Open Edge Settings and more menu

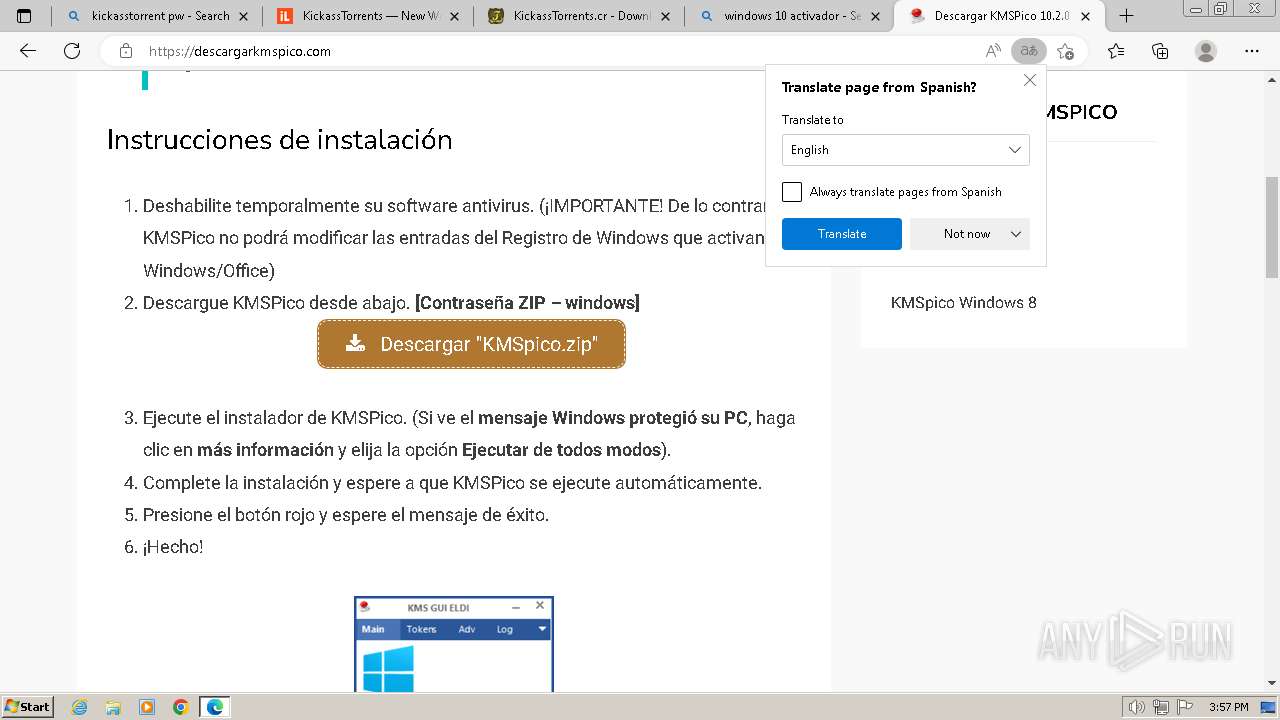(x=1252, y=51)
